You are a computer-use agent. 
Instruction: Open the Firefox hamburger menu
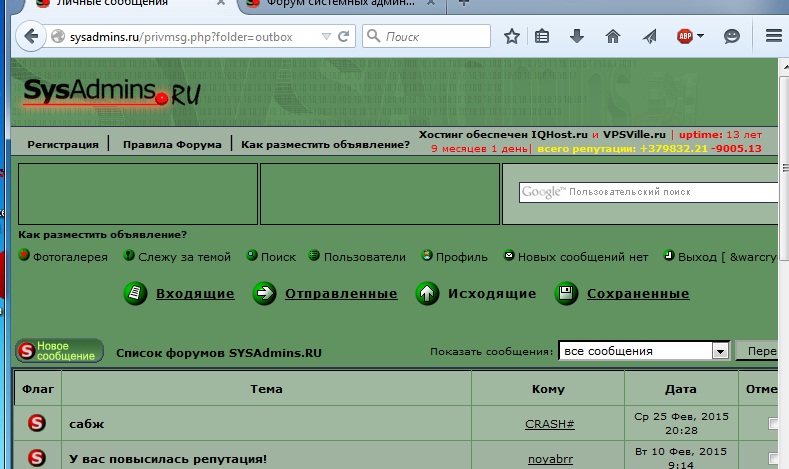(x=773, y=36)
